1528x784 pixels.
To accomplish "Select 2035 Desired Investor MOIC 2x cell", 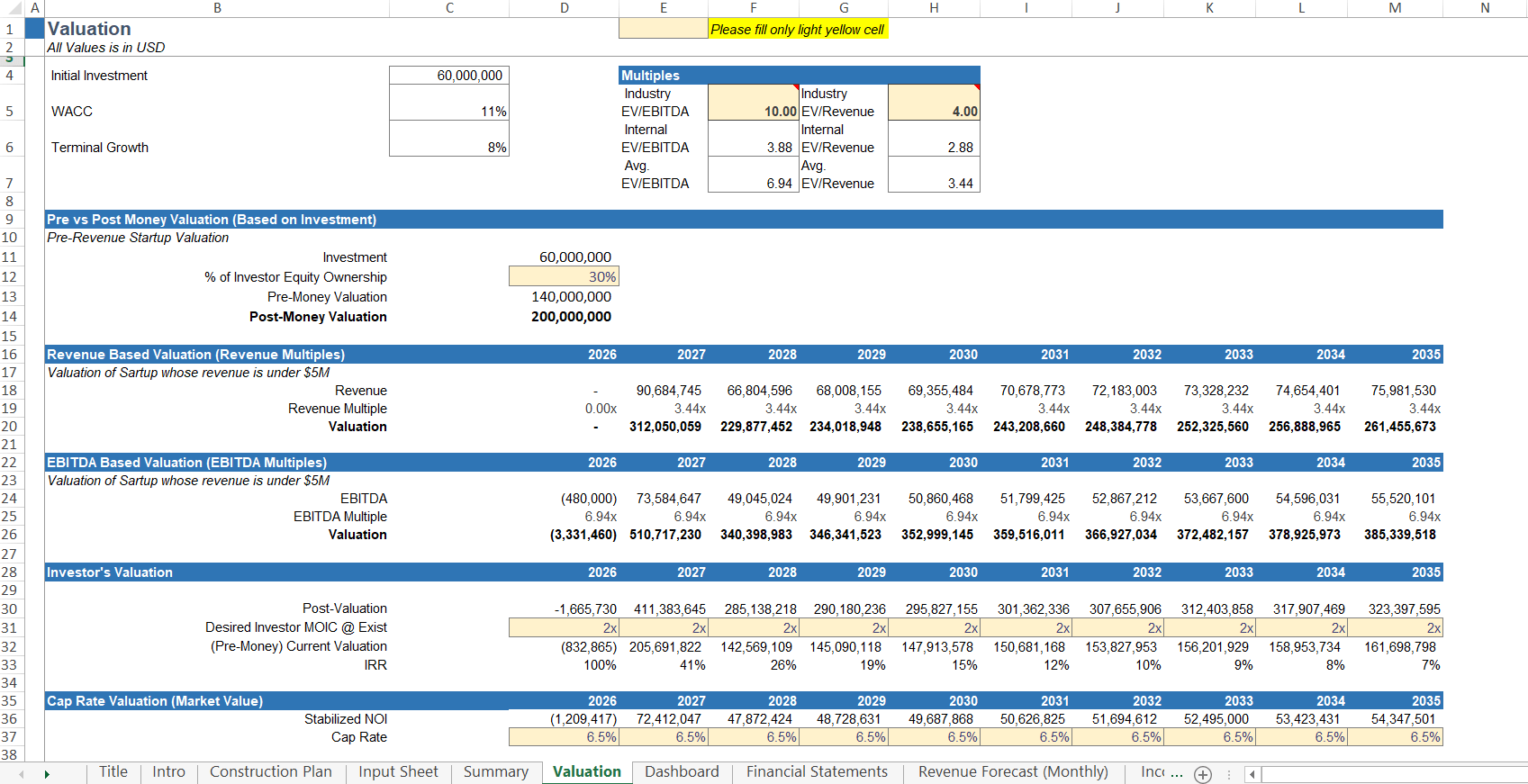I will 1394,627.
